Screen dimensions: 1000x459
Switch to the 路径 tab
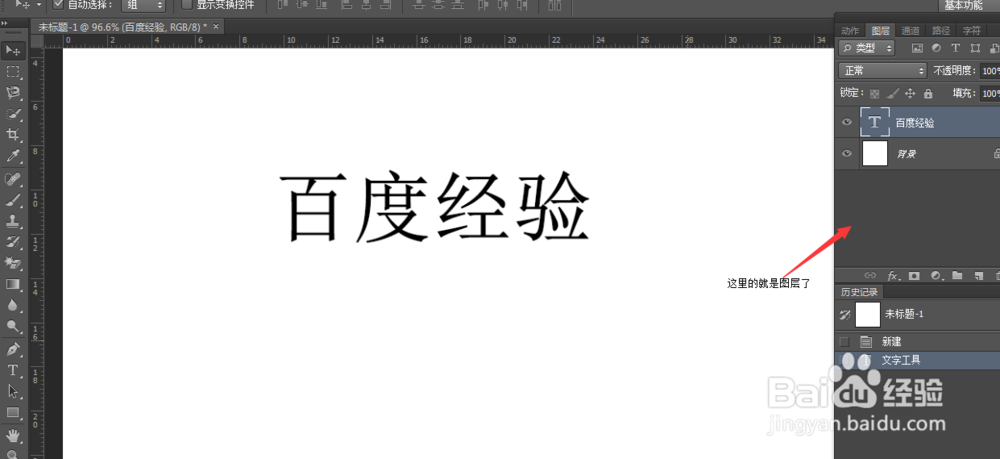tap(941, 31)
